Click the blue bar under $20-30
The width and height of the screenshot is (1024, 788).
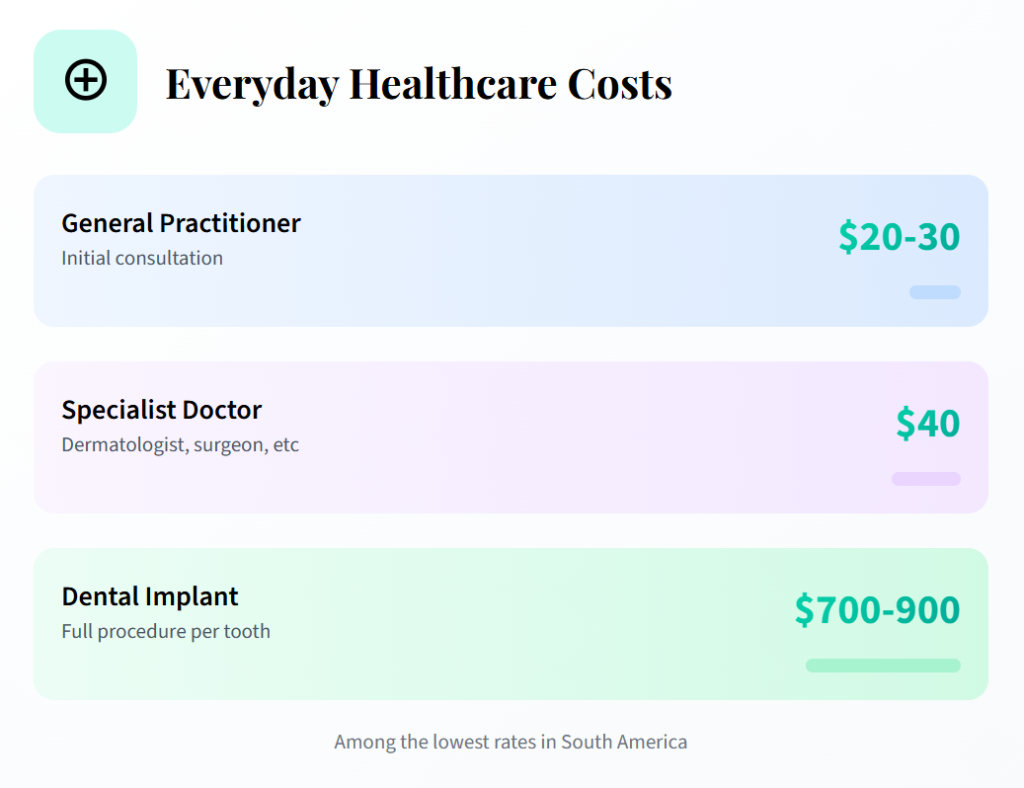[935, 292]
